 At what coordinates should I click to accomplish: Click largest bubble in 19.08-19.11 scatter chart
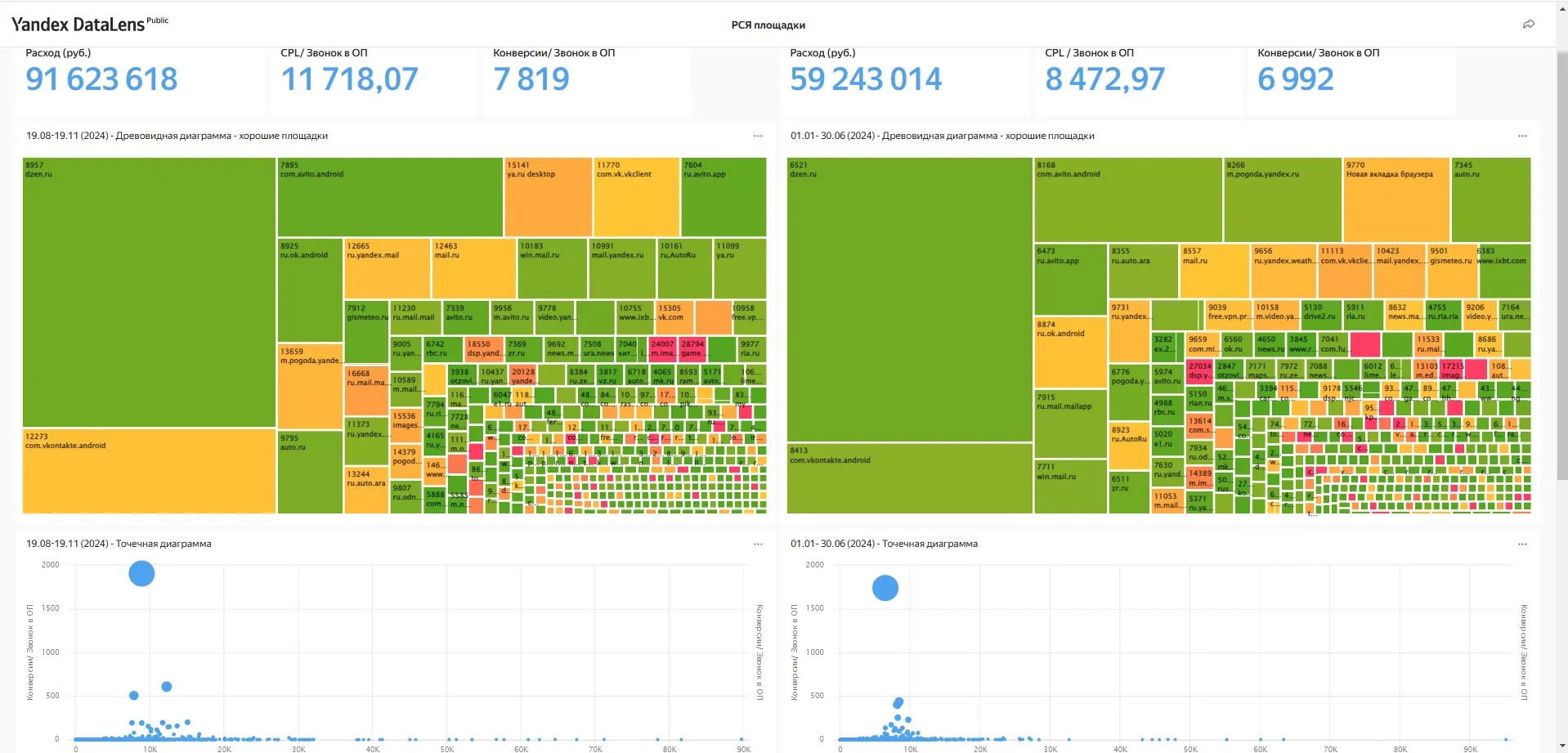click(141, 573)
